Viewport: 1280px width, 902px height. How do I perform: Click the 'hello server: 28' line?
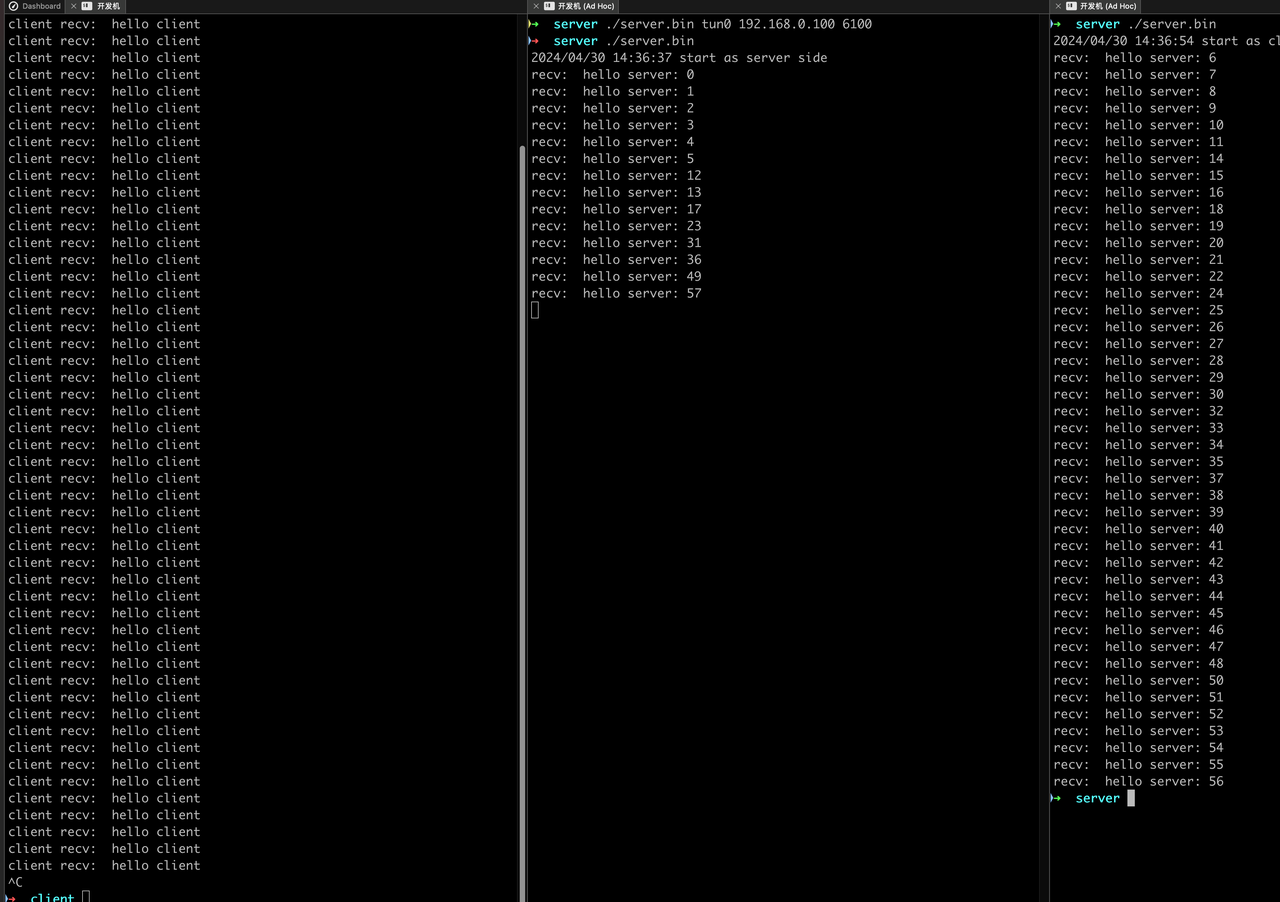pos(1138,360)
